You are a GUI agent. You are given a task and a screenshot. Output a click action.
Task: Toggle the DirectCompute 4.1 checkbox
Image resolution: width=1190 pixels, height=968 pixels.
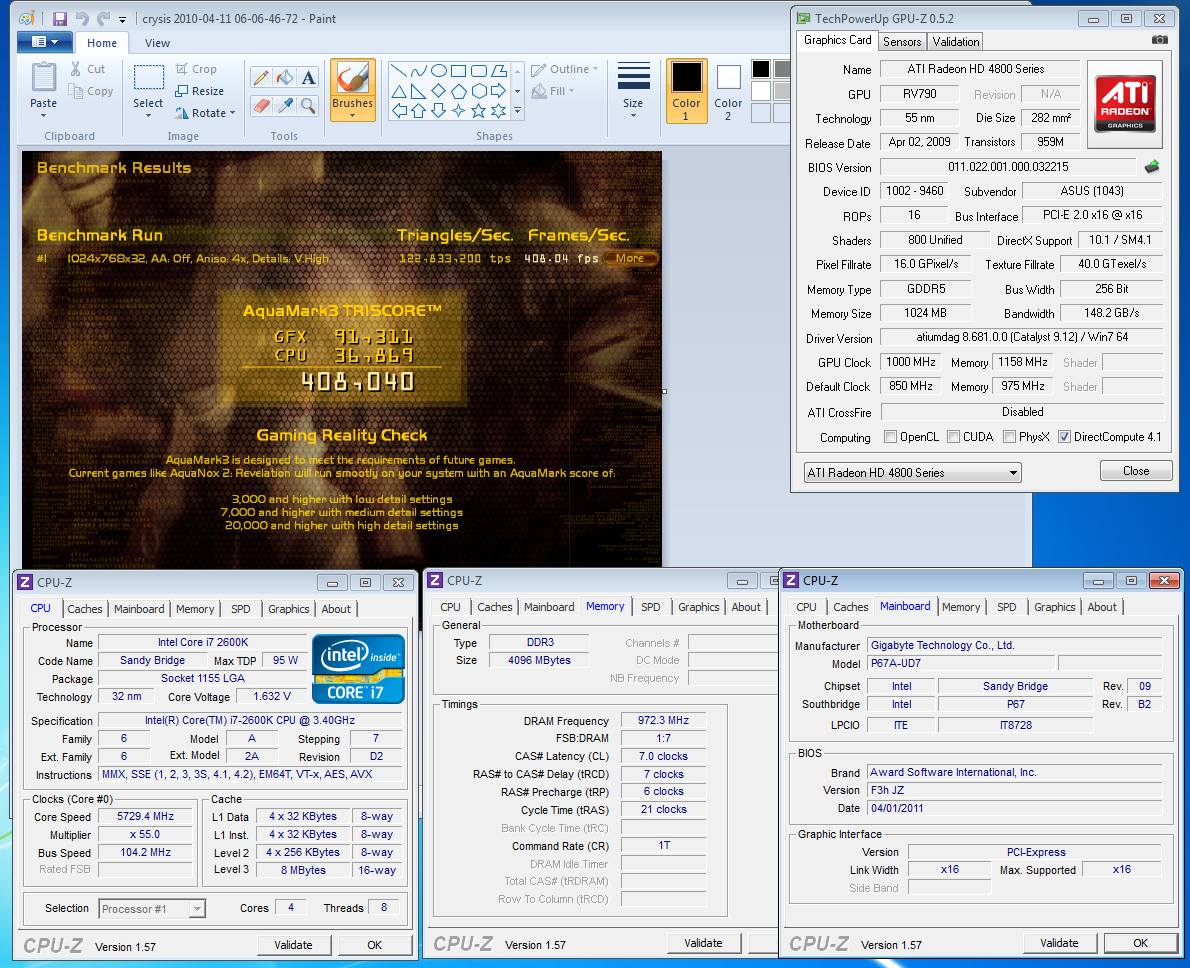pyautogui.click(x=1065, y=437)
